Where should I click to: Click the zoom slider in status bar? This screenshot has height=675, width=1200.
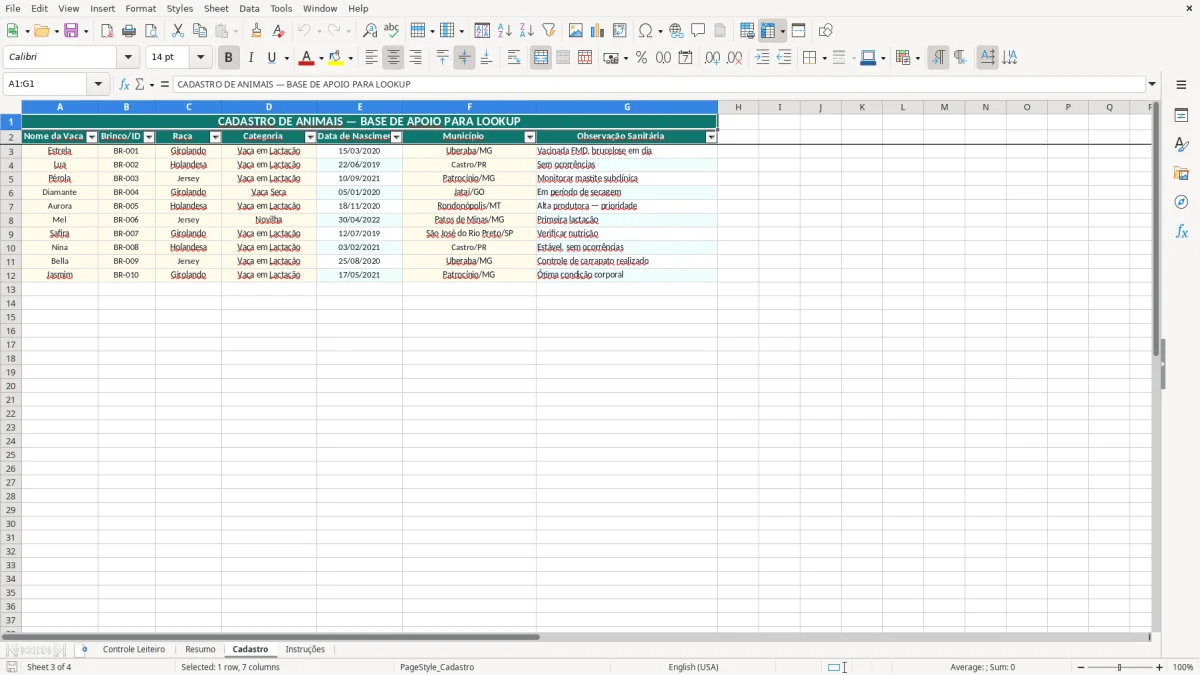(x=1120, y=667)
